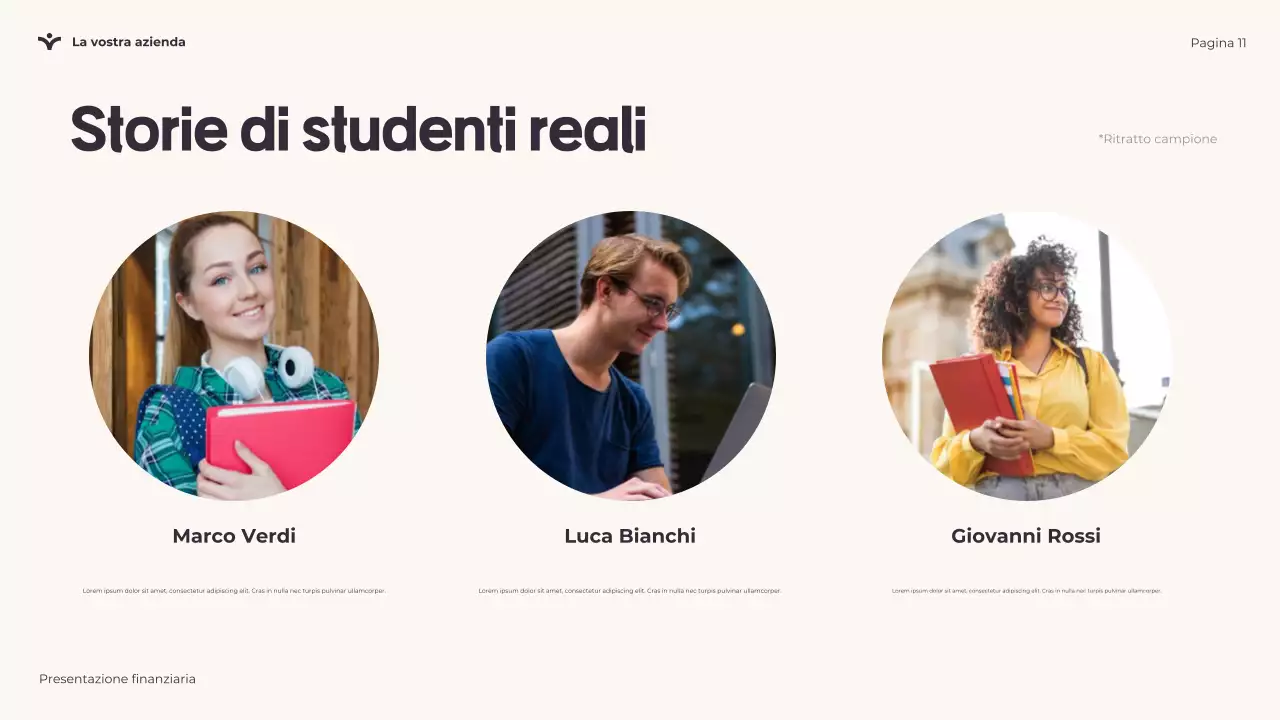Select the lorem ipsum text under Giovanni Rossi
The image size is (1280, 720).
point(1026,591)
